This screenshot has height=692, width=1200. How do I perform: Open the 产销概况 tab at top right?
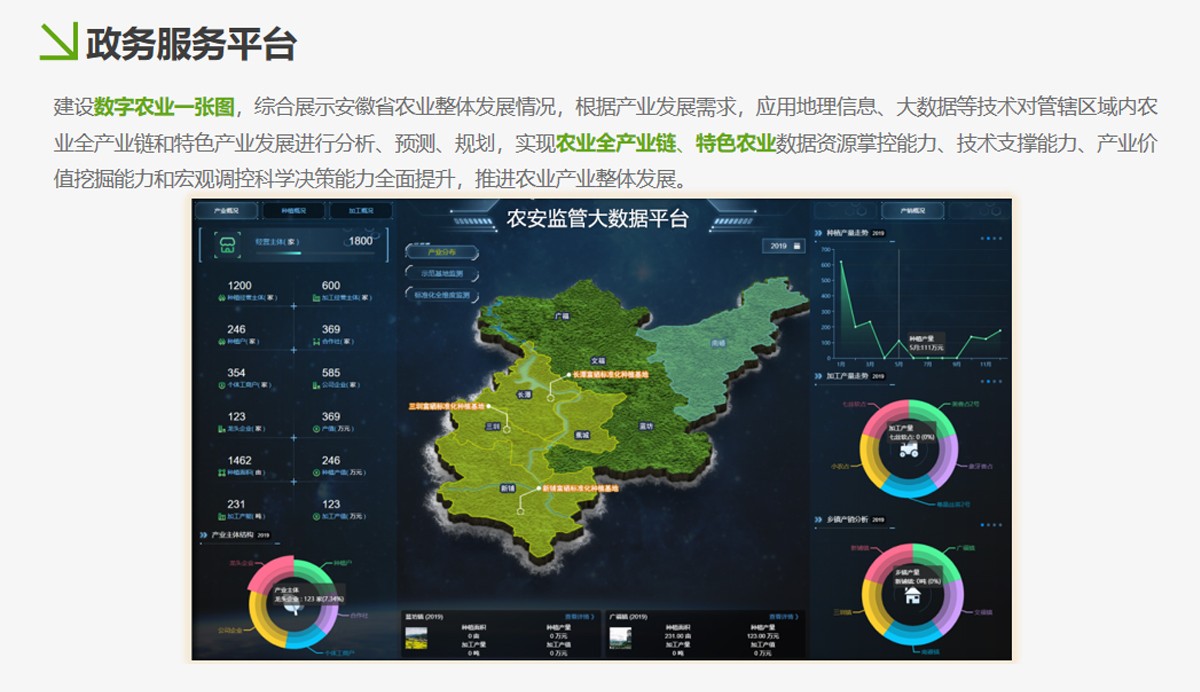coord(912,211)
